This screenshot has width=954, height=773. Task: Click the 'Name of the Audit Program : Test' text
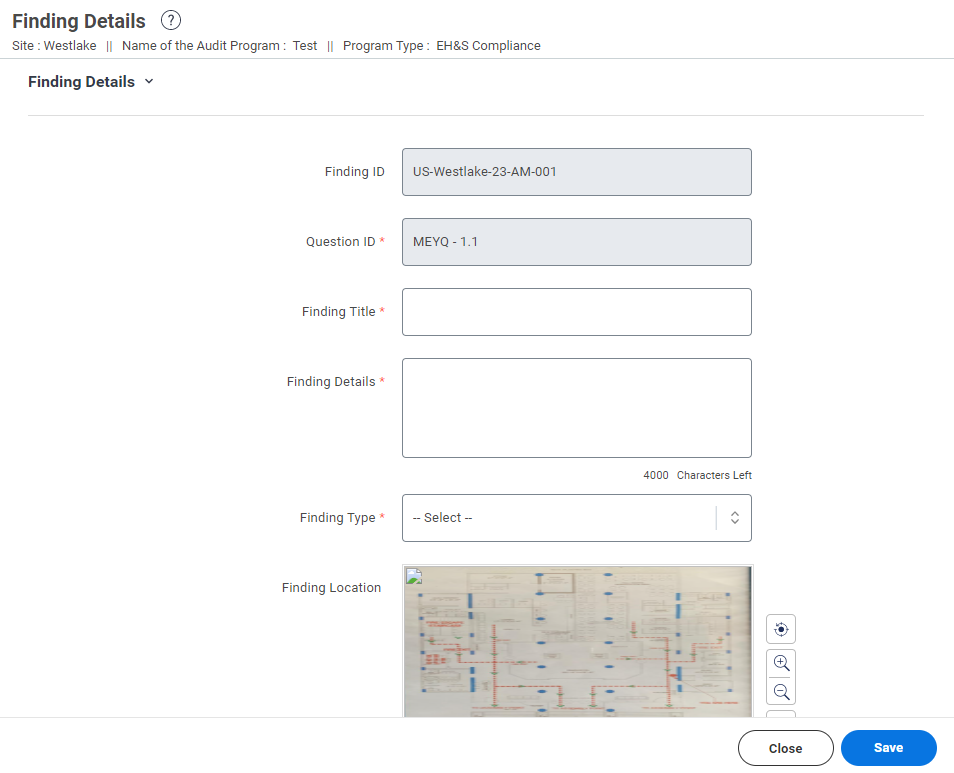tap(220, 46)
